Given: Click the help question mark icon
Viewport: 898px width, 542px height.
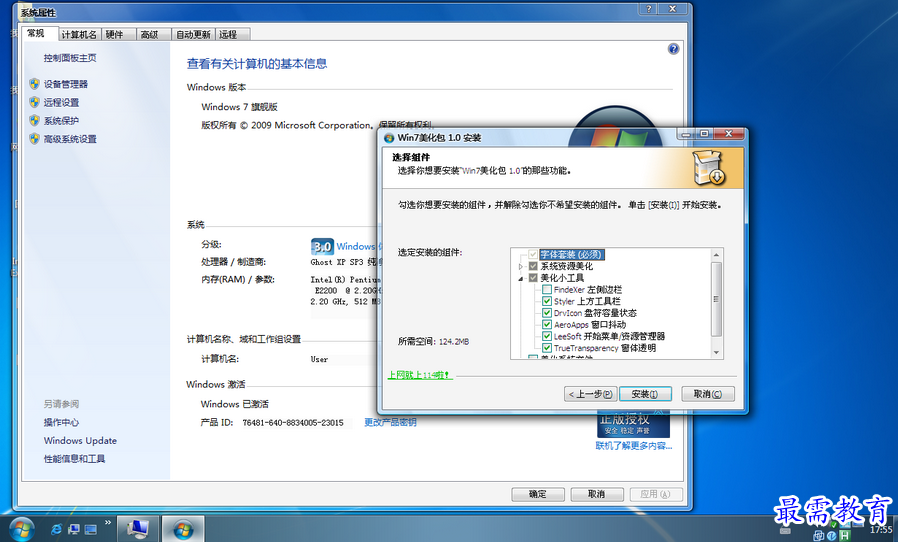Looking at the screenshot, I should click(x=674, y=49).
